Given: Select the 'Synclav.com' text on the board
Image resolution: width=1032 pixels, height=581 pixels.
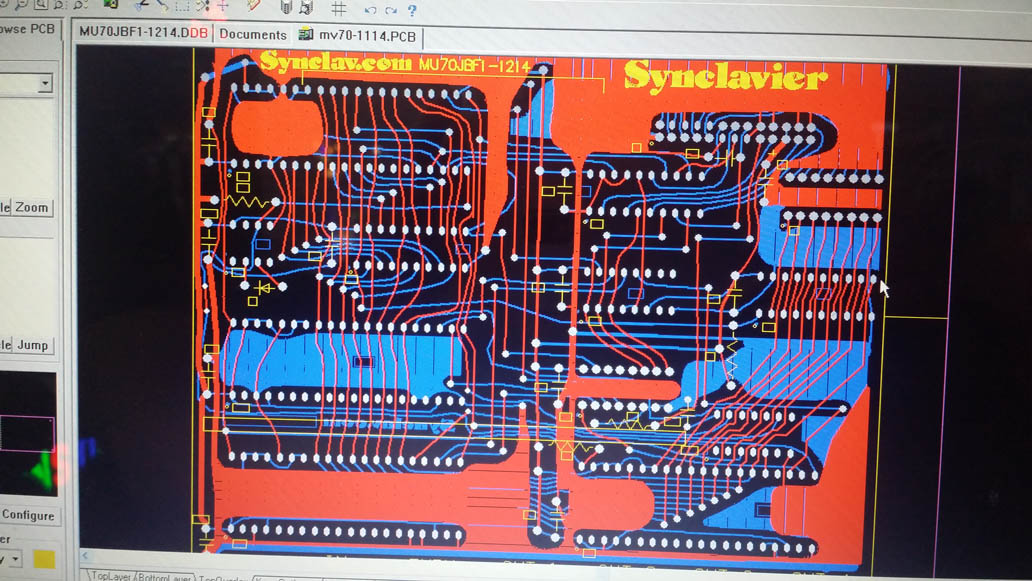Looking at the screenshot, I should 336,63.
